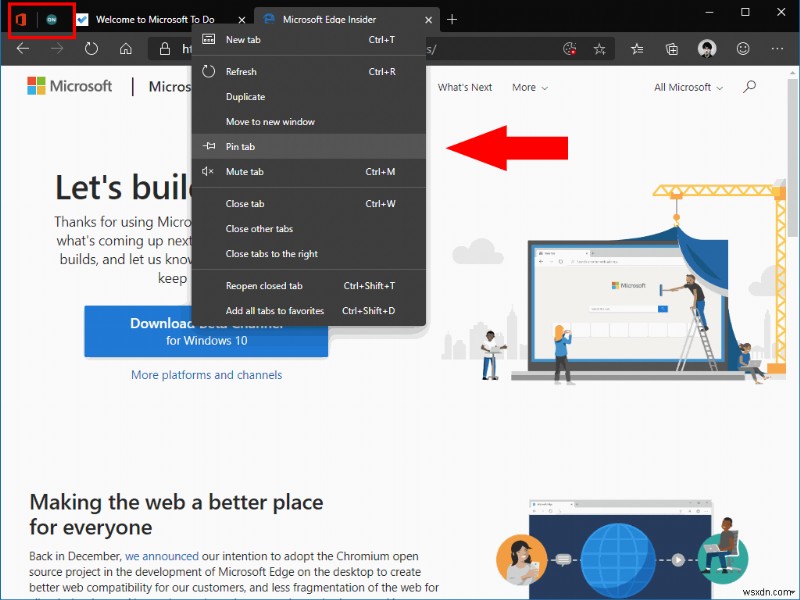Open the pinned Office tab

click(20, 19)
